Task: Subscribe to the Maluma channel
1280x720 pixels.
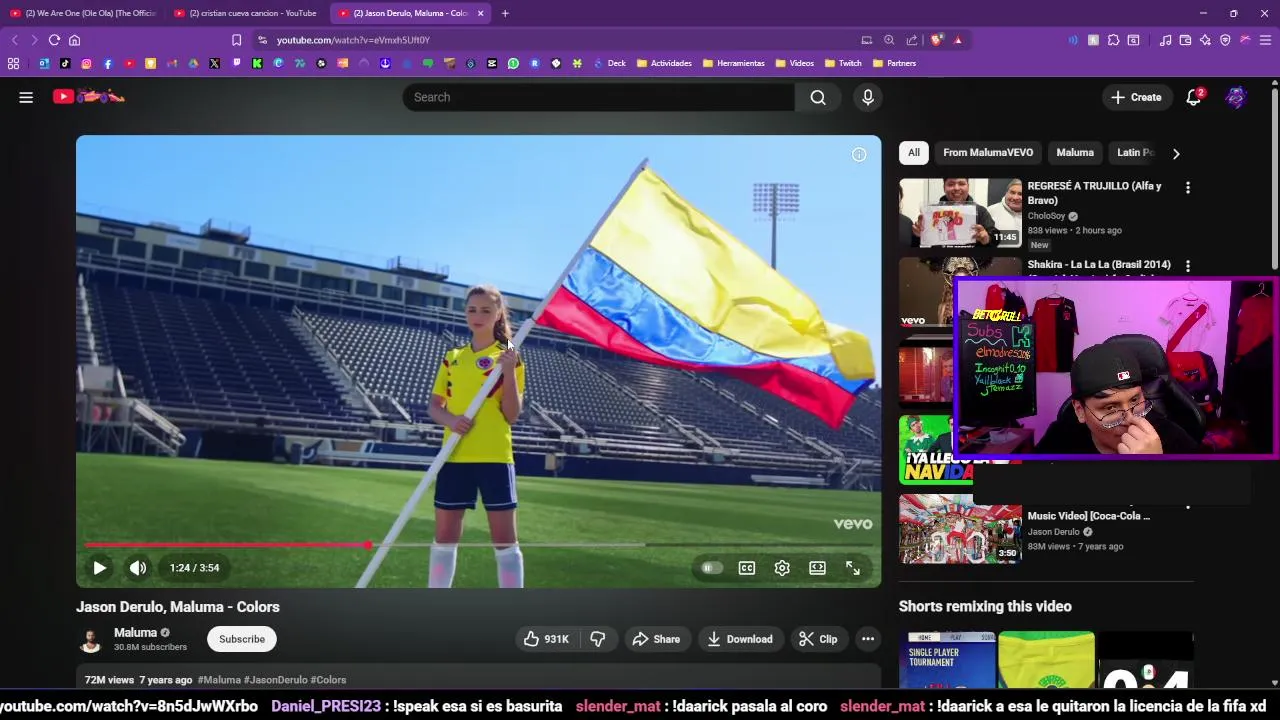Action: coord(242,639)
